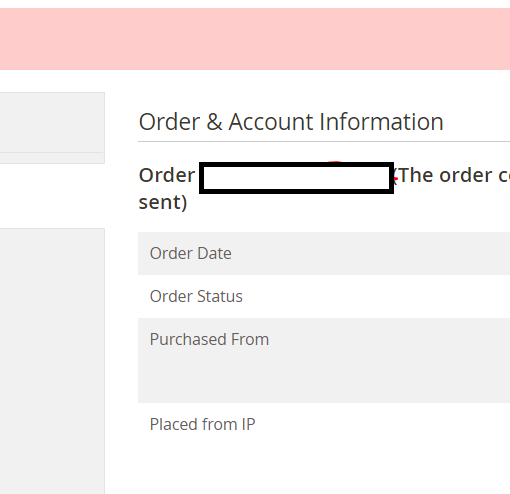
Task: Click the lower gray sidebar panel
Action: pos(52,361)
